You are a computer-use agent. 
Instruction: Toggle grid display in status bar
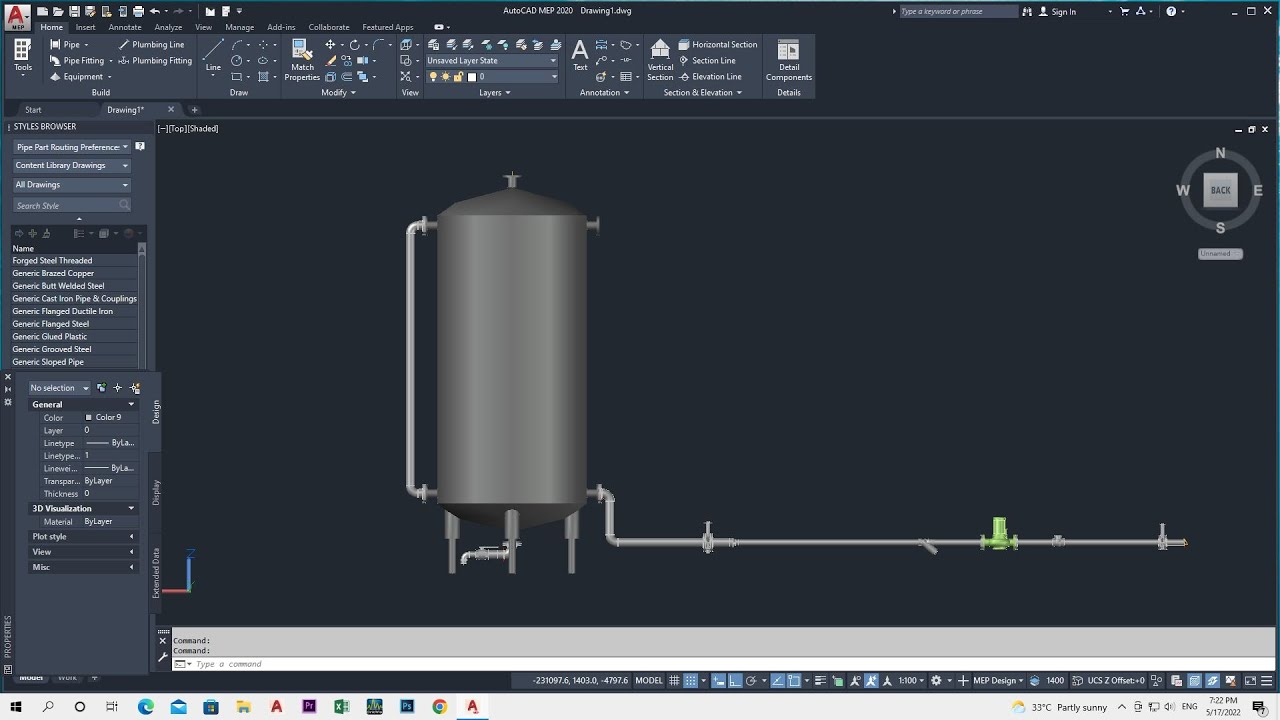pyautogui.click(x=674, y=681)
